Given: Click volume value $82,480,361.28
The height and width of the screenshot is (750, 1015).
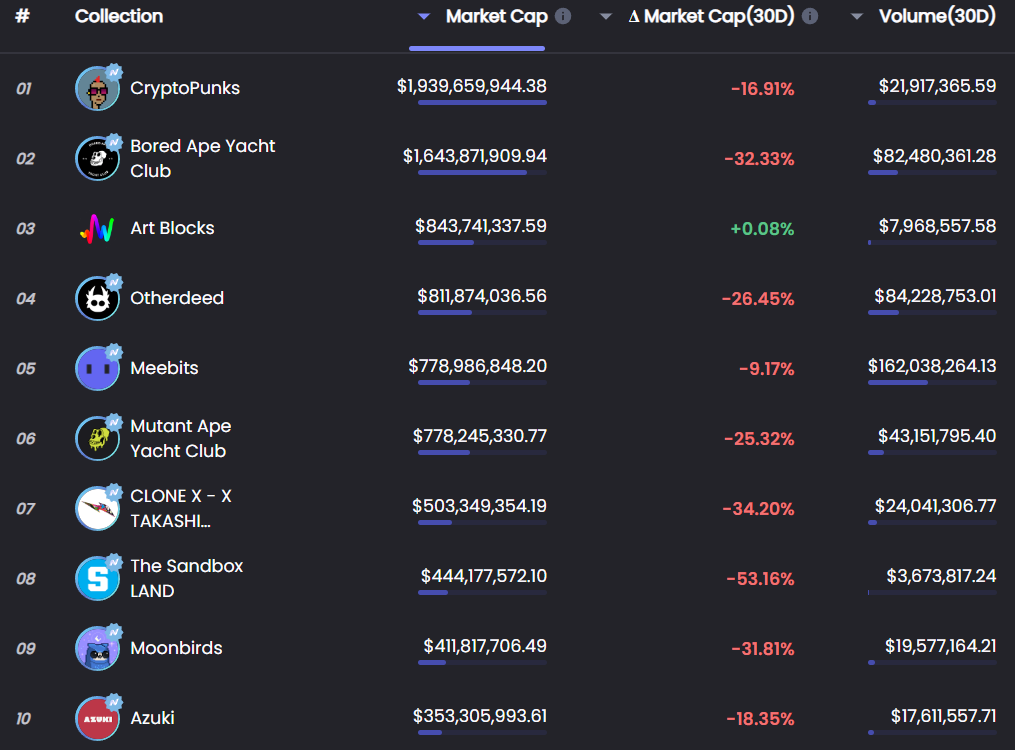Looking at the screenshot, I should tap(934, 156).
